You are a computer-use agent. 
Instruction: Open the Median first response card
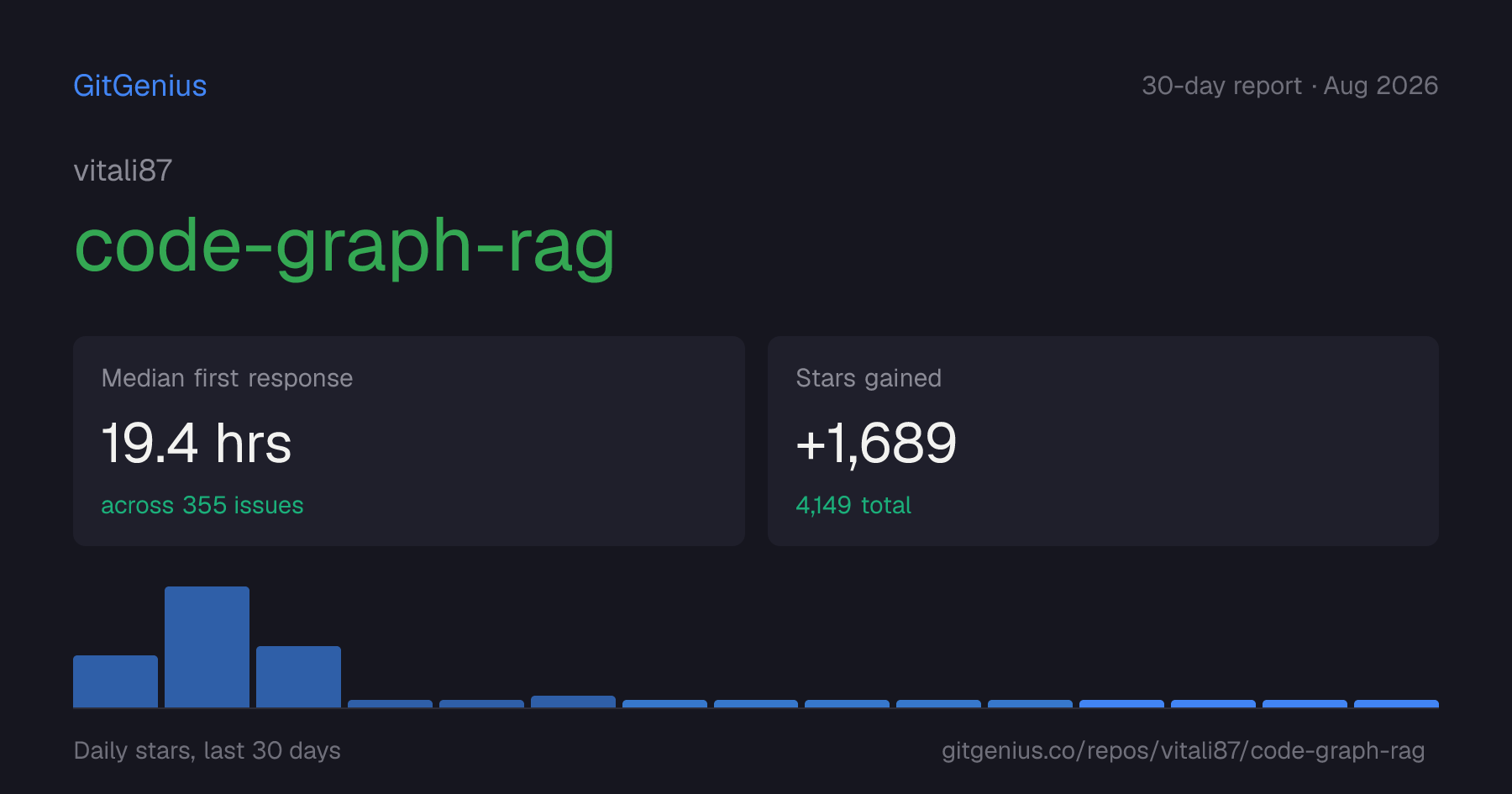tap(409, 441)
